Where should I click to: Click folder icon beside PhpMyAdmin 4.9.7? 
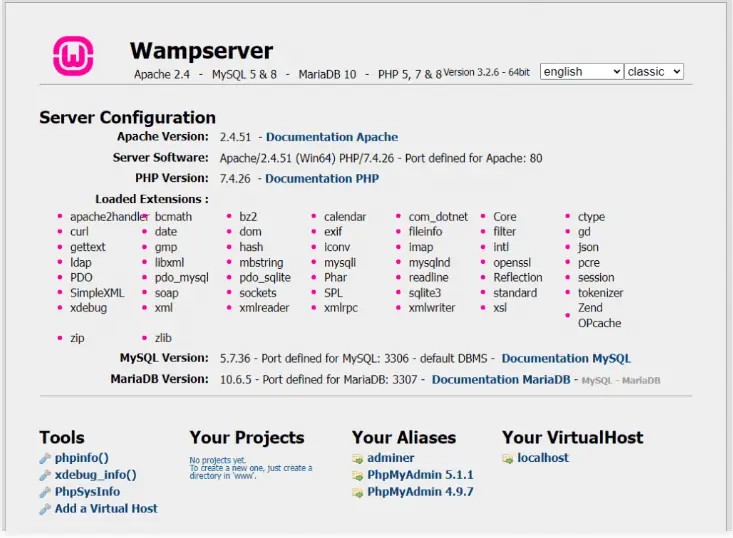click(x=358, y=493)
